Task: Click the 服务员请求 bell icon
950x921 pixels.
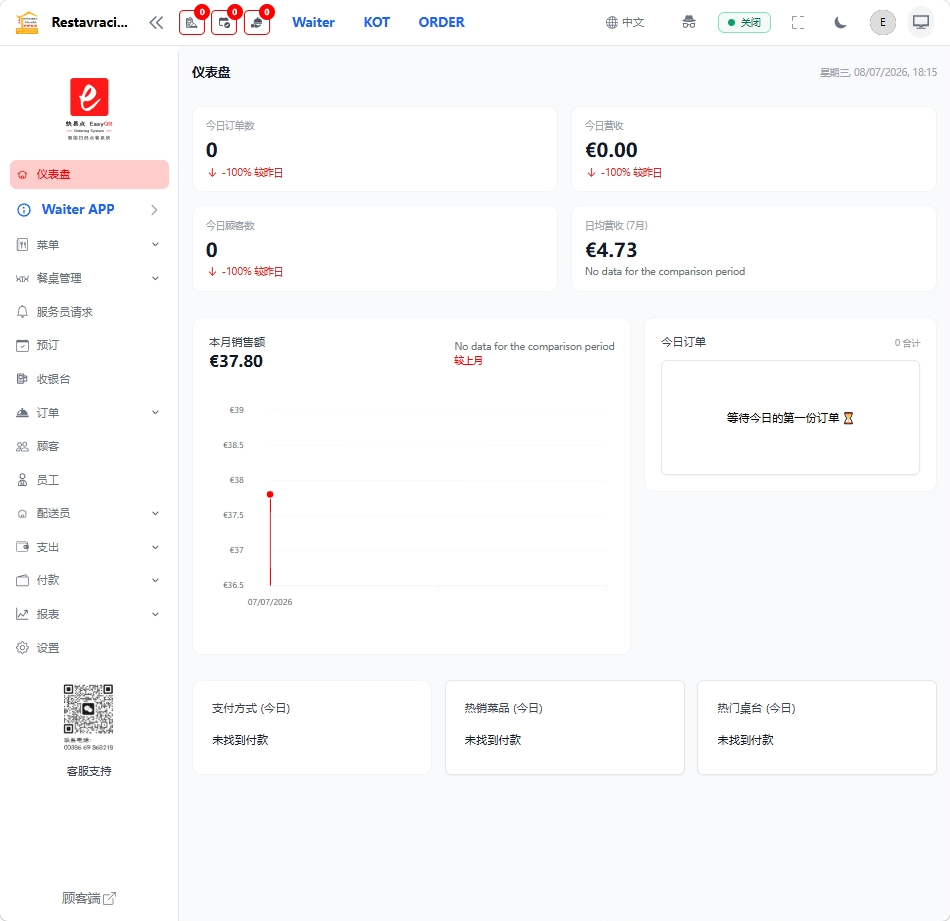Action: click(22, 312)
